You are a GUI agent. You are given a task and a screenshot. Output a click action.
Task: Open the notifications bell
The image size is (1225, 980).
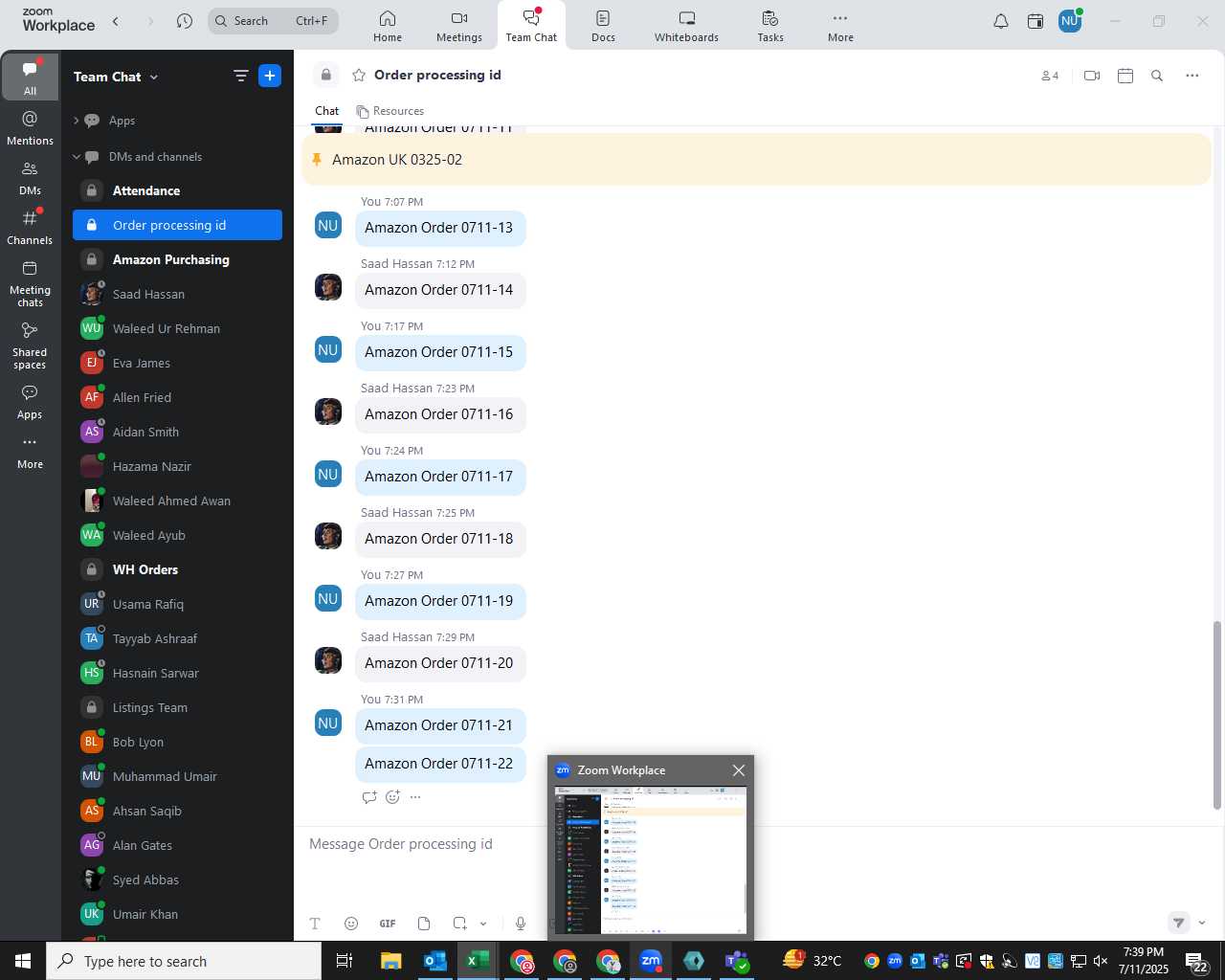(1001, 21)
